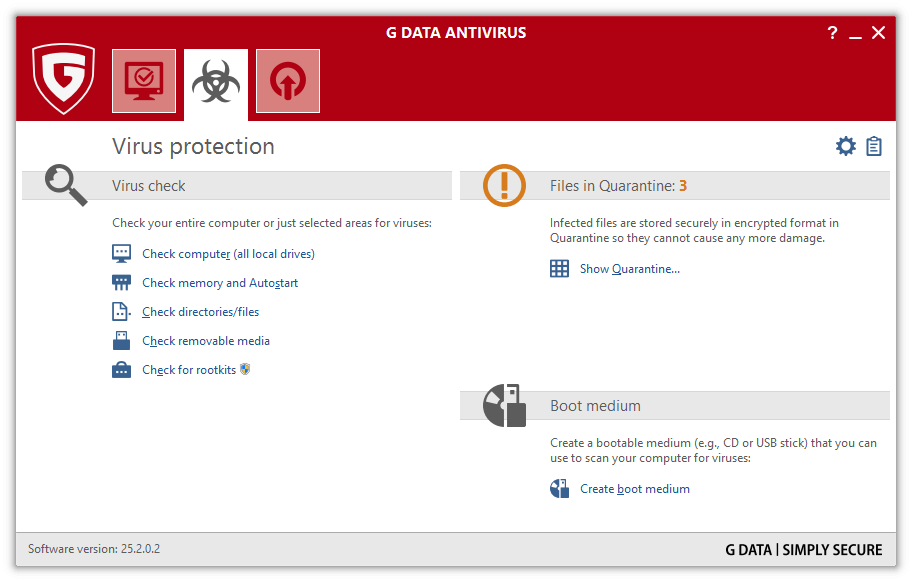Screen dimensions: 912x582
Task: Click the rootkits toolbox icon
Action: coord(121,370)
